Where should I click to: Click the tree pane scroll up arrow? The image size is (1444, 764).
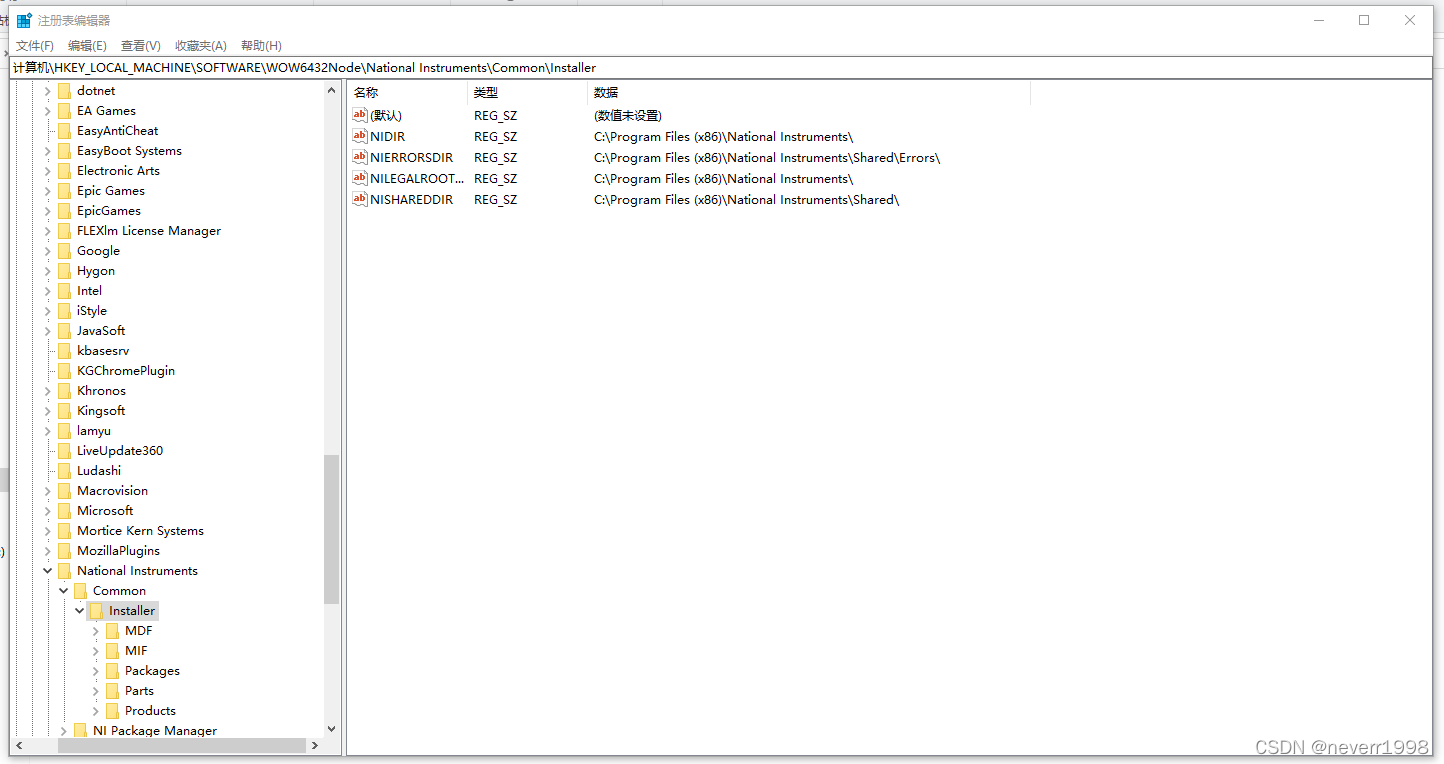(x=332, y=90)
